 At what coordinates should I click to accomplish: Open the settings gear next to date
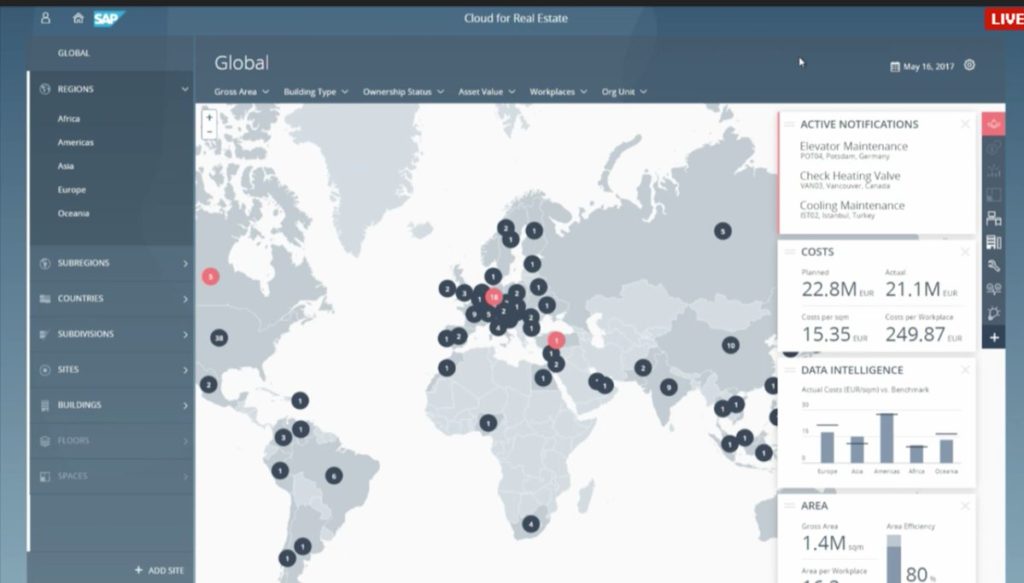pos(970,65)
